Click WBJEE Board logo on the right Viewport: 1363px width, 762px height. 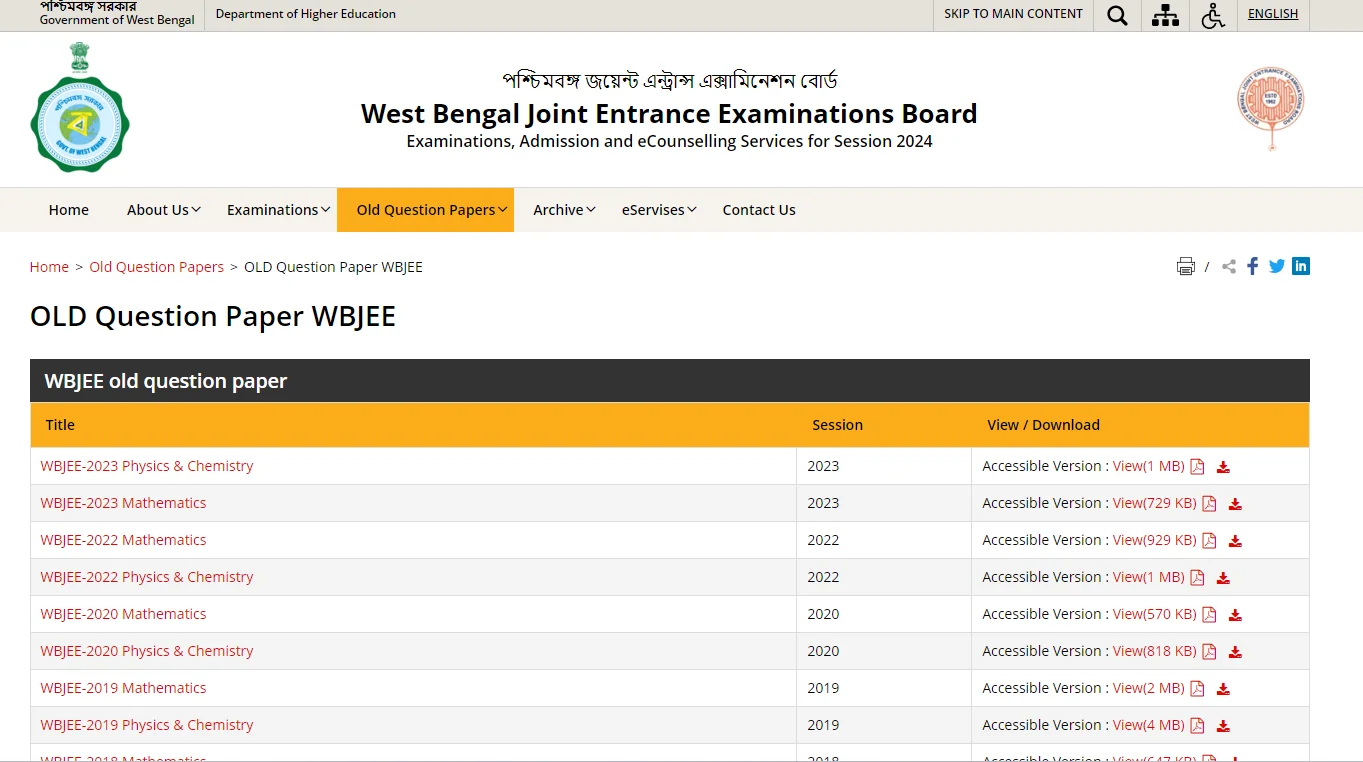1271,108
